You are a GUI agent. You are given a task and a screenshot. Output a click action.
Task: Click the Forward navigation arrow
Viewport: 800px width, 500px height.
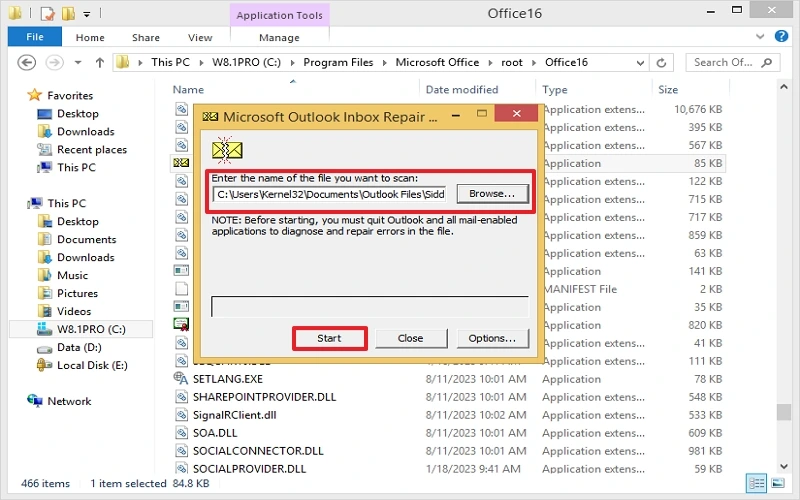click(55, 62)
